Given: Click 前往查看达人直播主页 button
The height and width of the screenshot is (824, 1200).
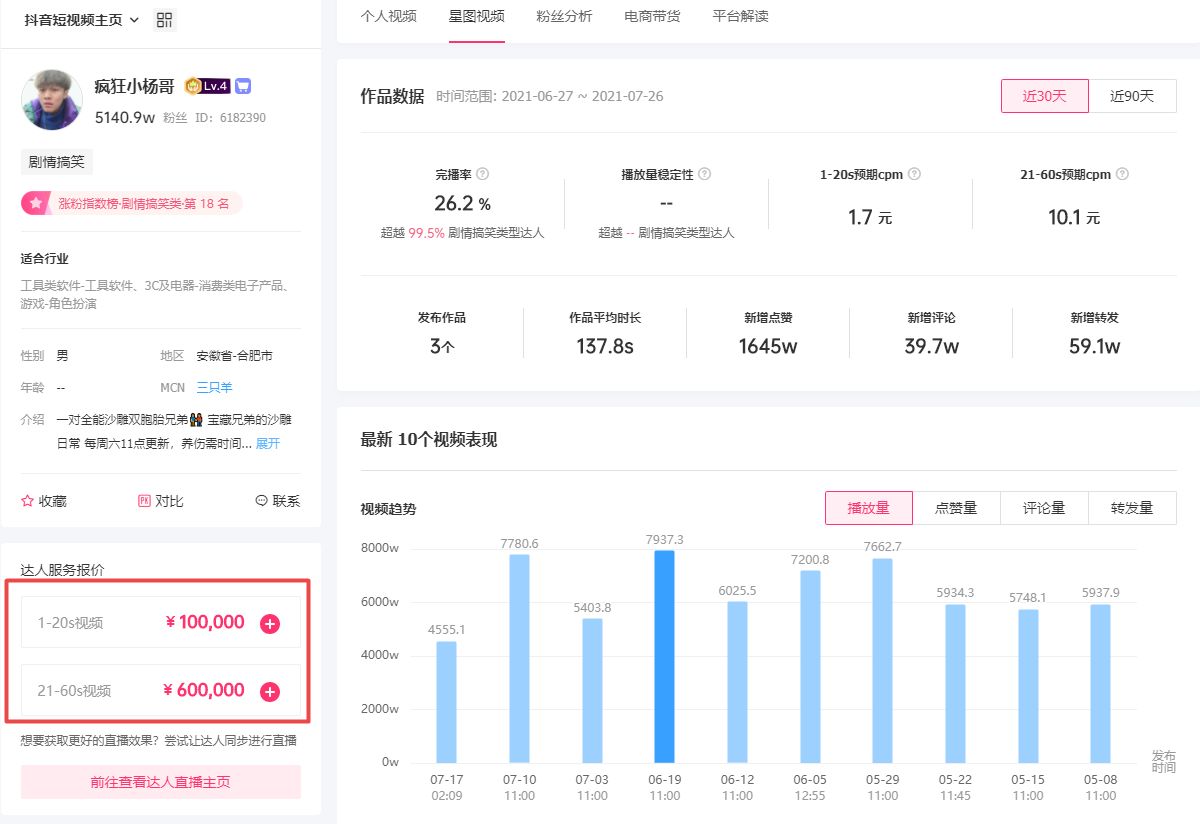Looking at the screenshot, I should [x=160, y=782].
